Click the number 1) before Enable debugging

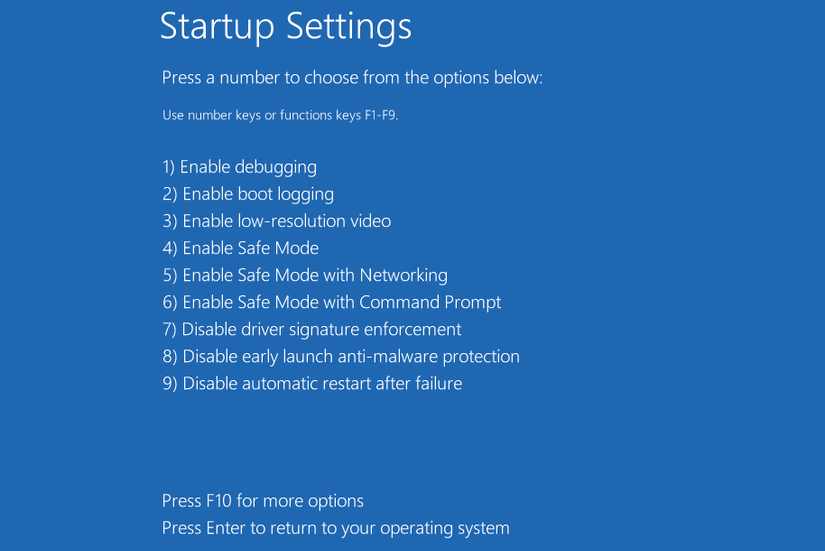169,167
